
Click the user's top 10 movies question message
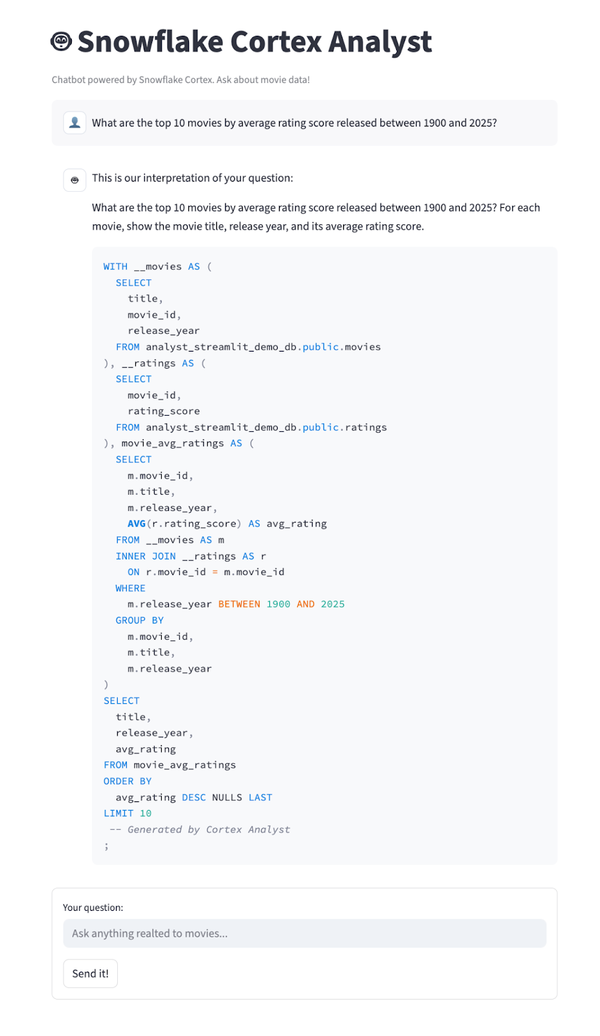(294, 123)
